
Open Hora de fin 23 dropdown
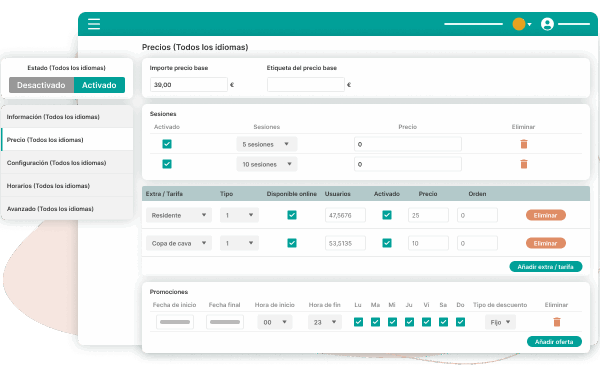(x=324, y=322)
